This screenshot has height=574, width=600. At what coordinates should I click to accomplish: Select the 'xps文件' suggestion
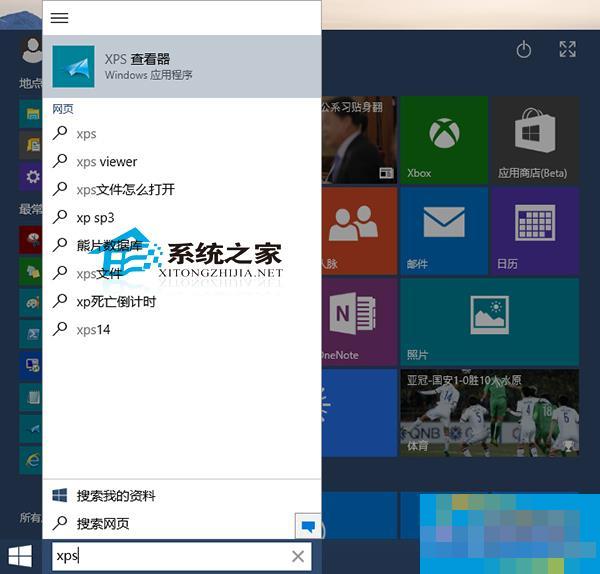coord(182,273)
